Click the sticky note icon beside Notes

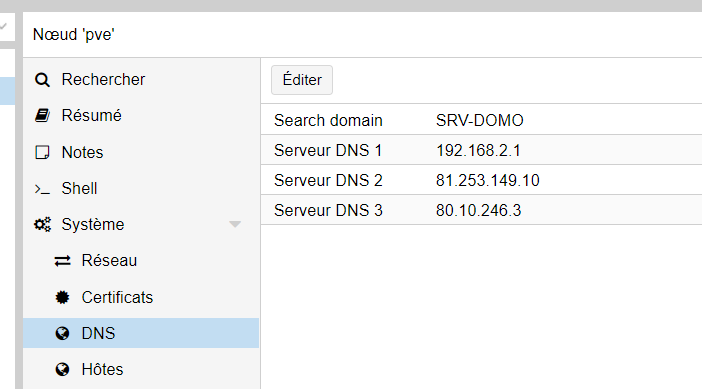(42, 152)
